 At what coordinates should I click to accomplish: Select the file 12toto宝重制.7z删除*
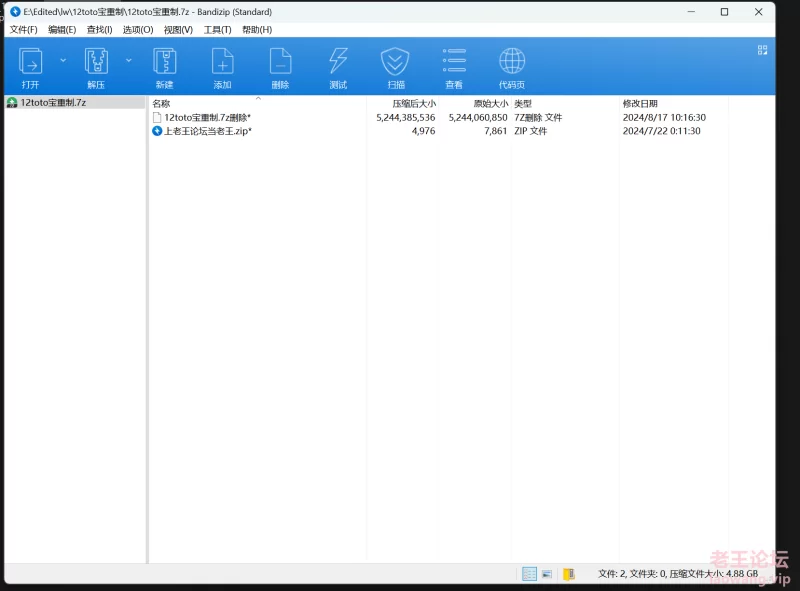point(207,117)
